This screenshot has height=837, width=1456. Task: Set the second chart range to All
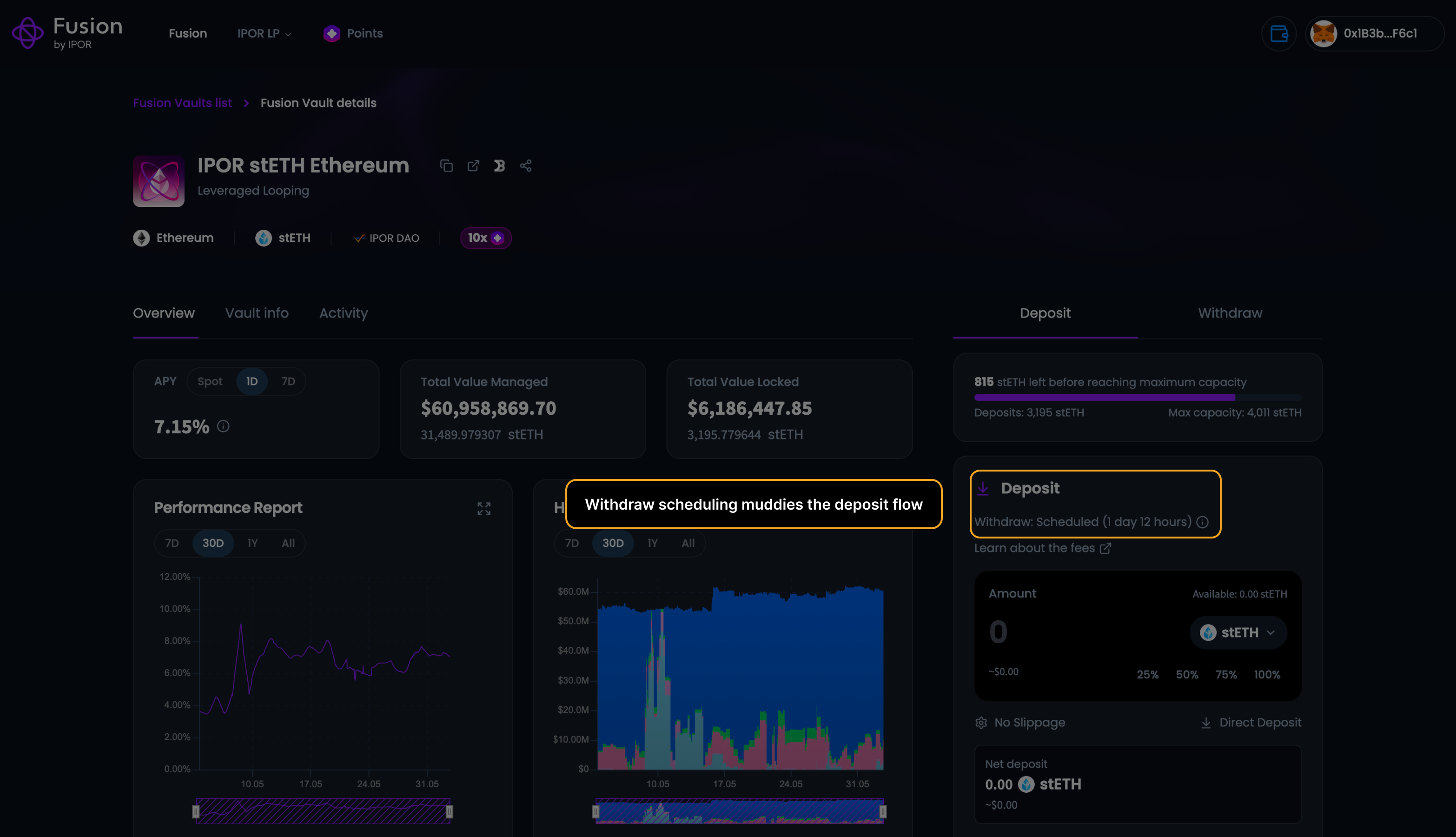click(x=688, y=543)
